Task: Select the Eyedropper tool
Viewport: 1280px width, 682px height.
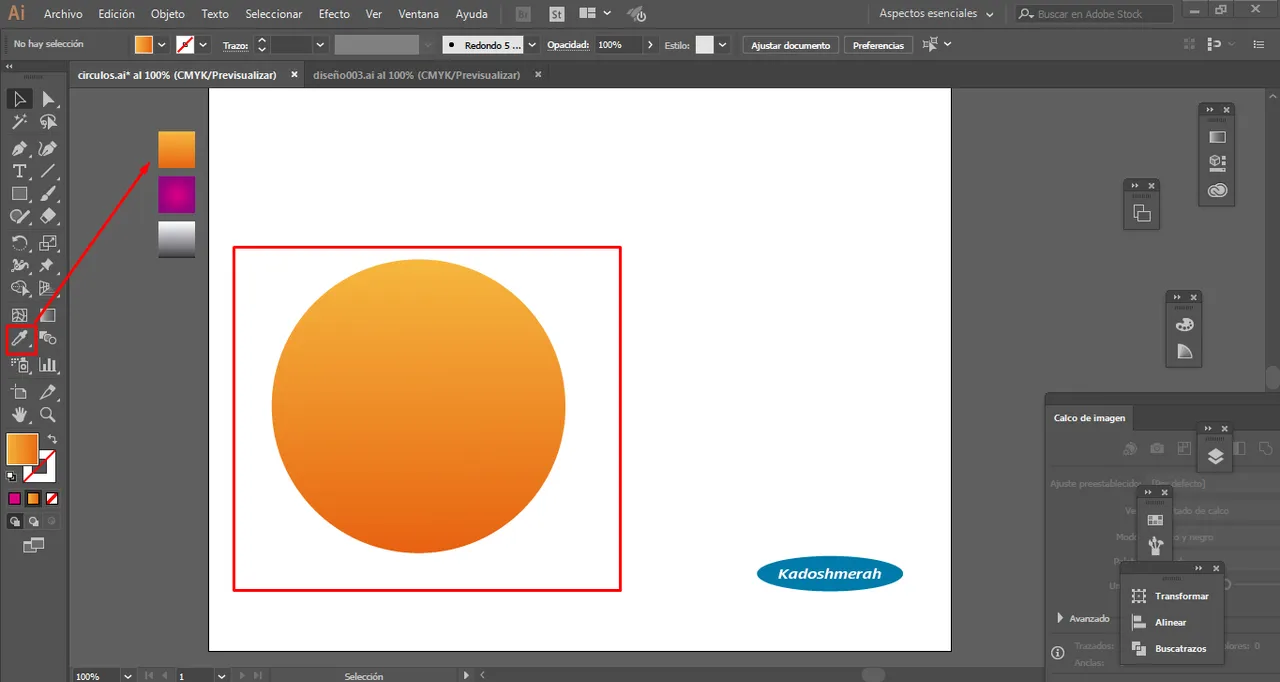Action: (19, 340)
